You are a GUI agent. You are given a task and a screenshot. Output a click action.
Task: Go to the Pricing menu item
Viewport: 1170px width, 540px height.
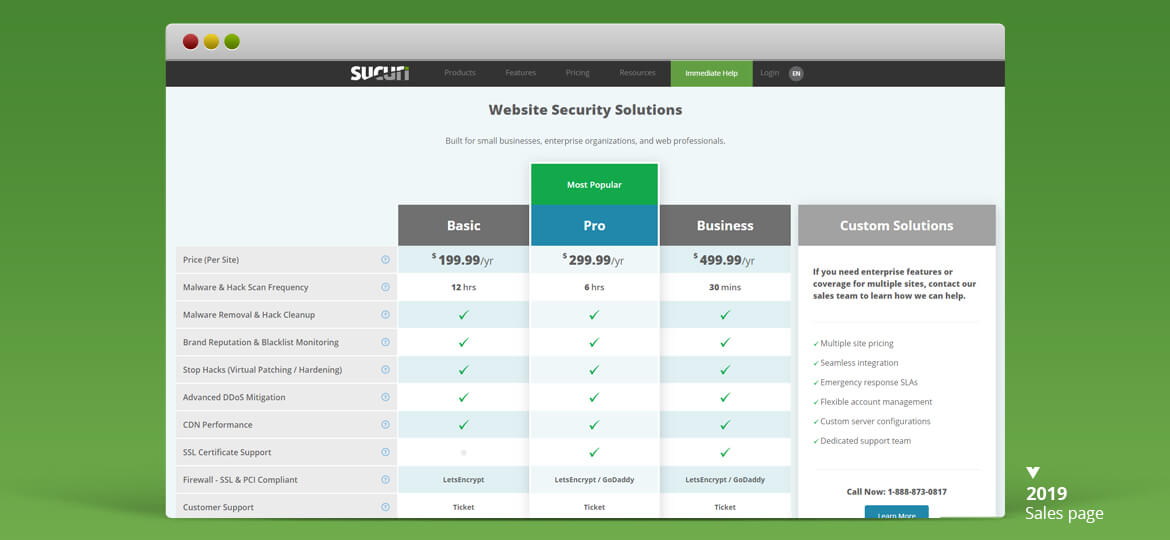pyautogui.click(x=577, y=73)
